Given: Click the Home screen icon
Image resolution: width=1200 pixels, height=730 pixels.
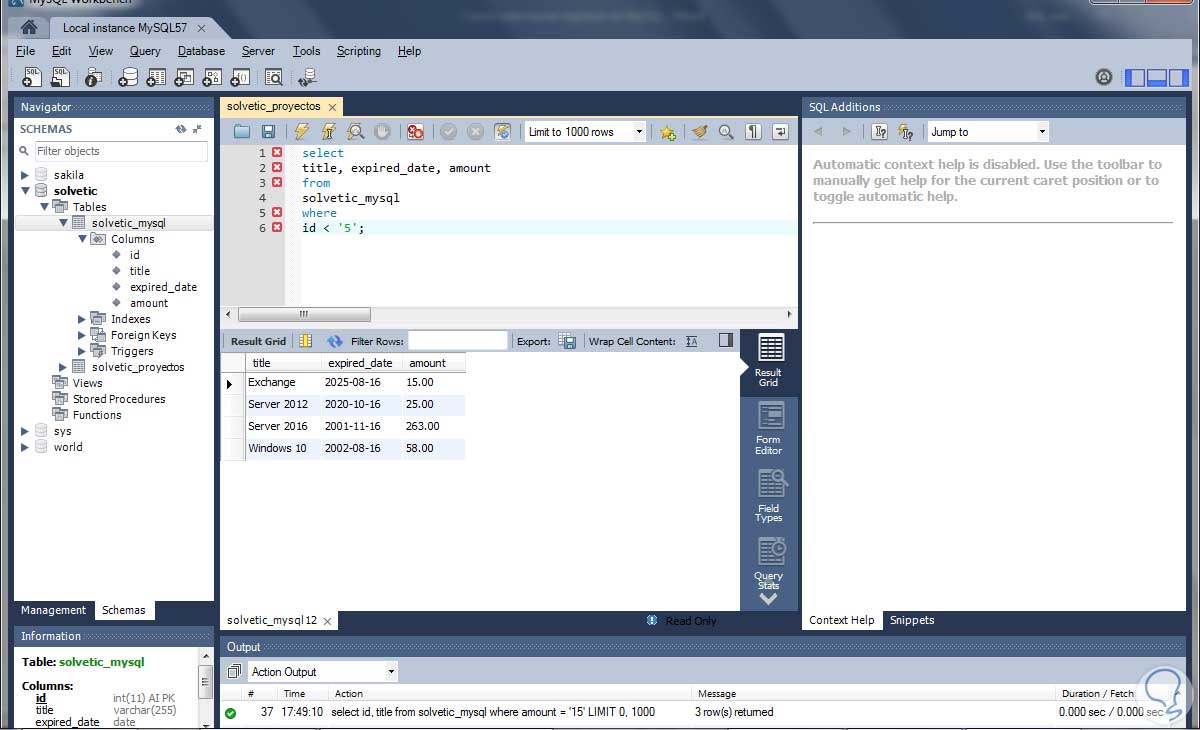Looking at the screenshot, I should coord(29,27).
